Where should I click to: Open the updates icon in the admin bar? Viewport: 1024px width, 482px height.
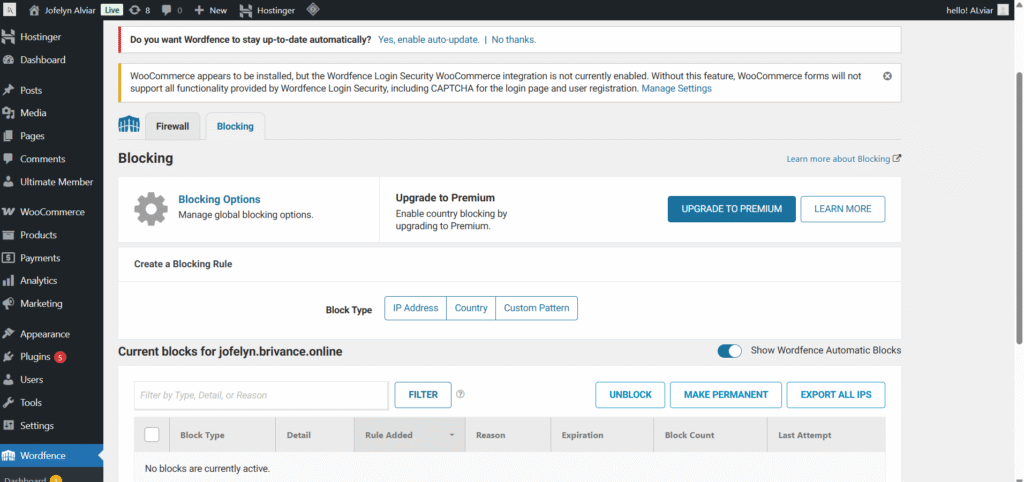point(139,10)
